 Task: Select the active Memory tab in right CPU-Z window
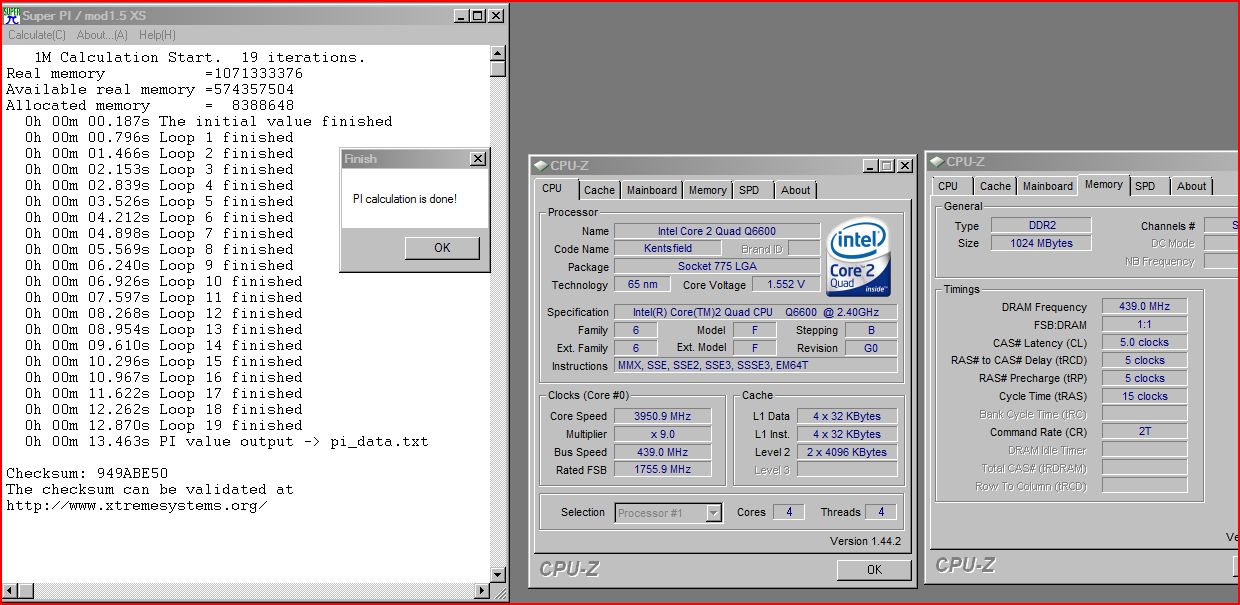[1103, 184]
